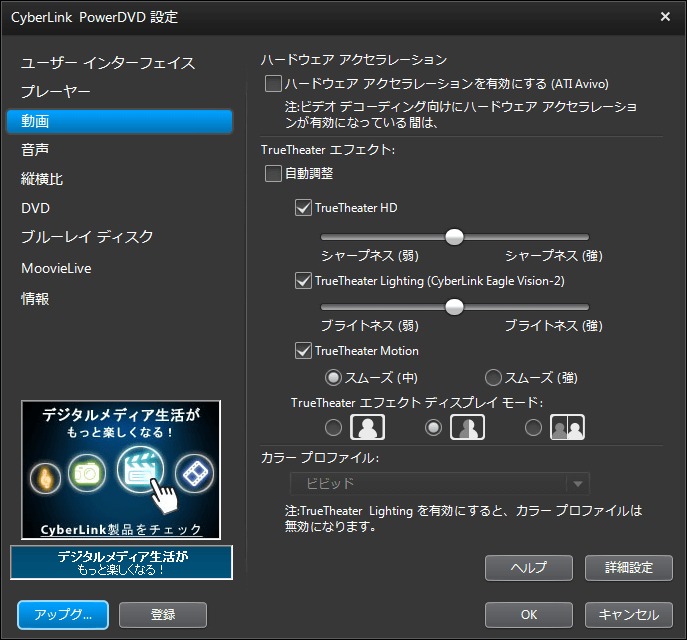Click the blue デジタルメディア生活が banner strip
Viewport: 687px width, 640px height.
(121, 562)
